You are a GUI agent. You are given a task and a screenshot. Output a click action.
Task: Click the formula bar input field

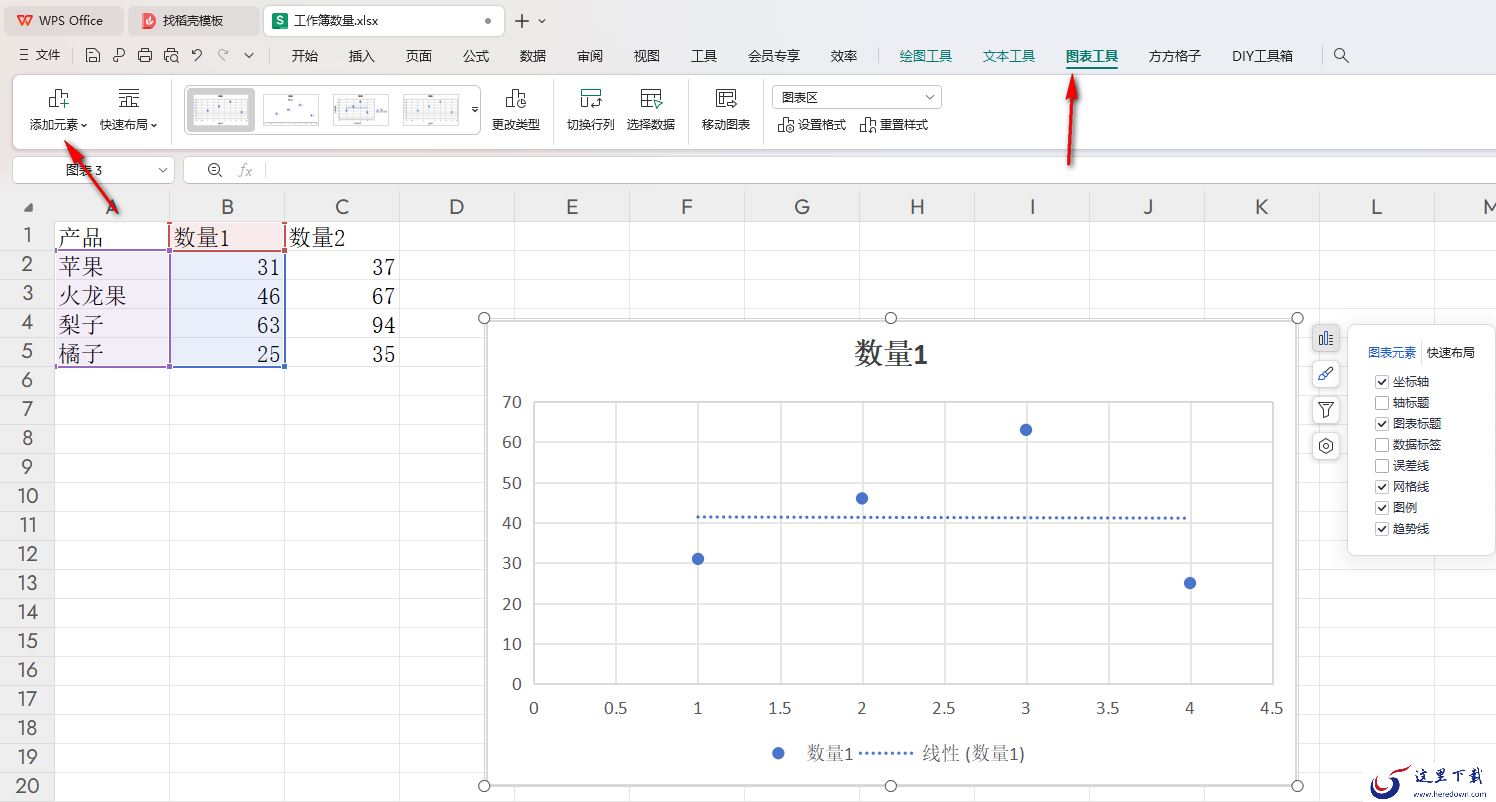click(x=880, y=170)
